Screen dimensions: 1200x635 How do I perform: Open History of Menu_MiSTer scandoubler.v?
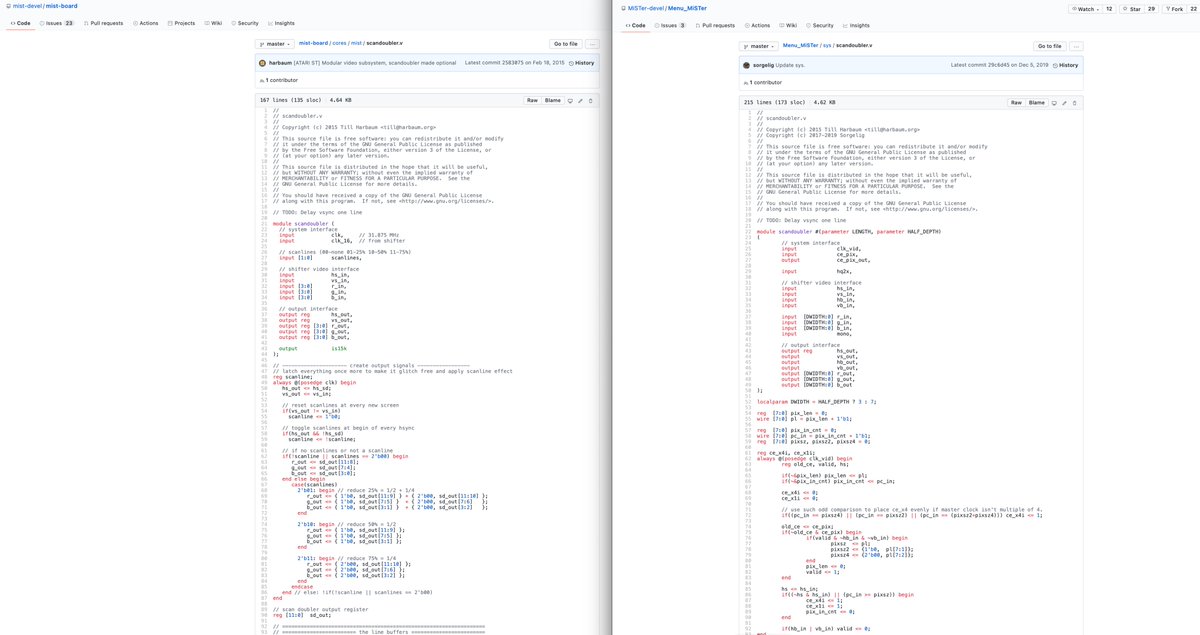1066,65
